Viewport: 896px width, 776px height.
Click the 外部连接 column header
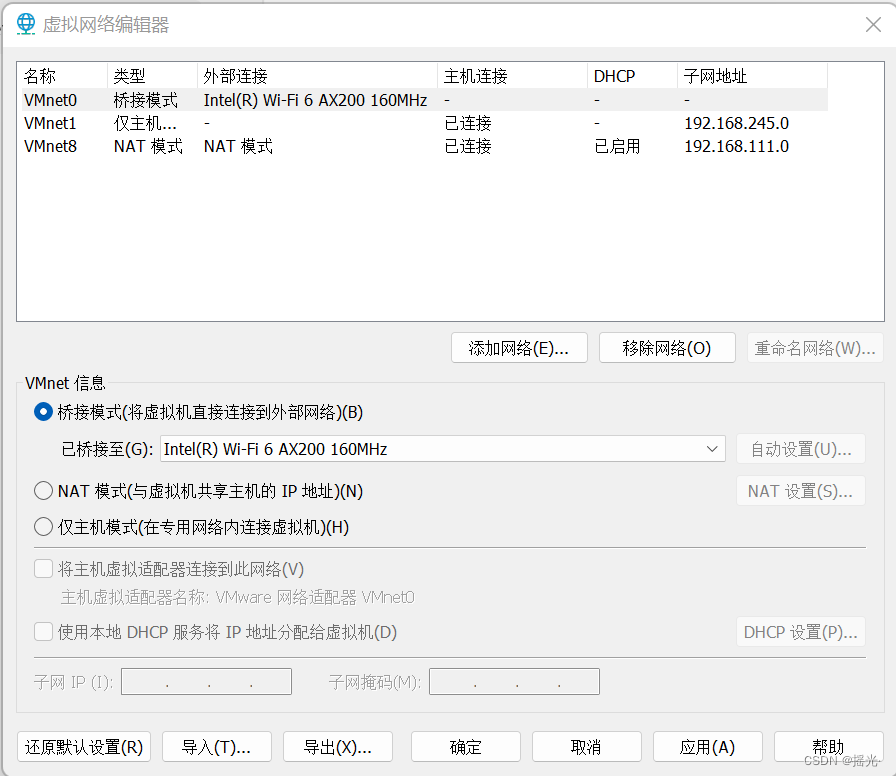(317, 76)
